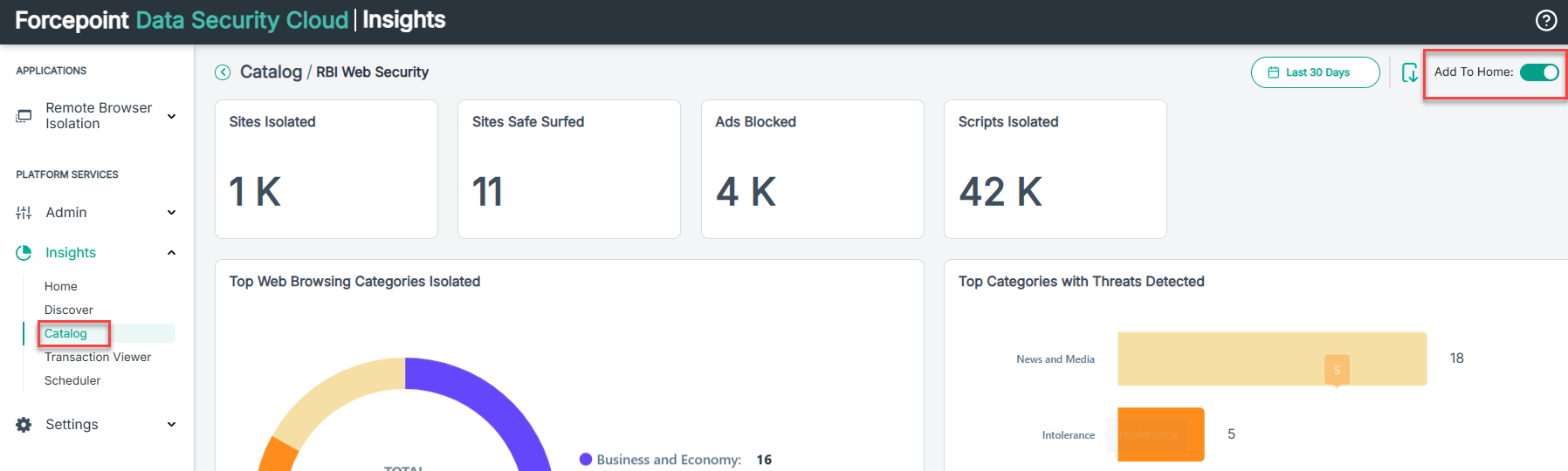Click the value 18 beside News bar
The width and height of the screenshot is (1568, 471).
(1457, 358)
